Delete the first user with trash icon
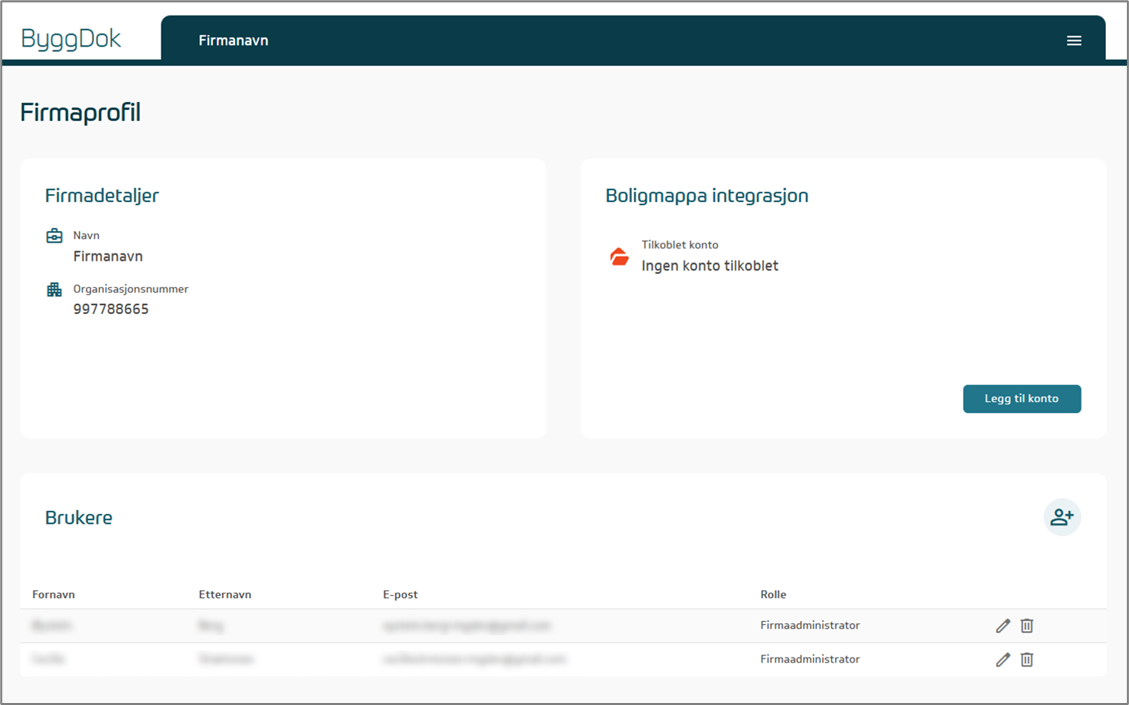This screenshot has height=705, width=1129. [1027, 626]
